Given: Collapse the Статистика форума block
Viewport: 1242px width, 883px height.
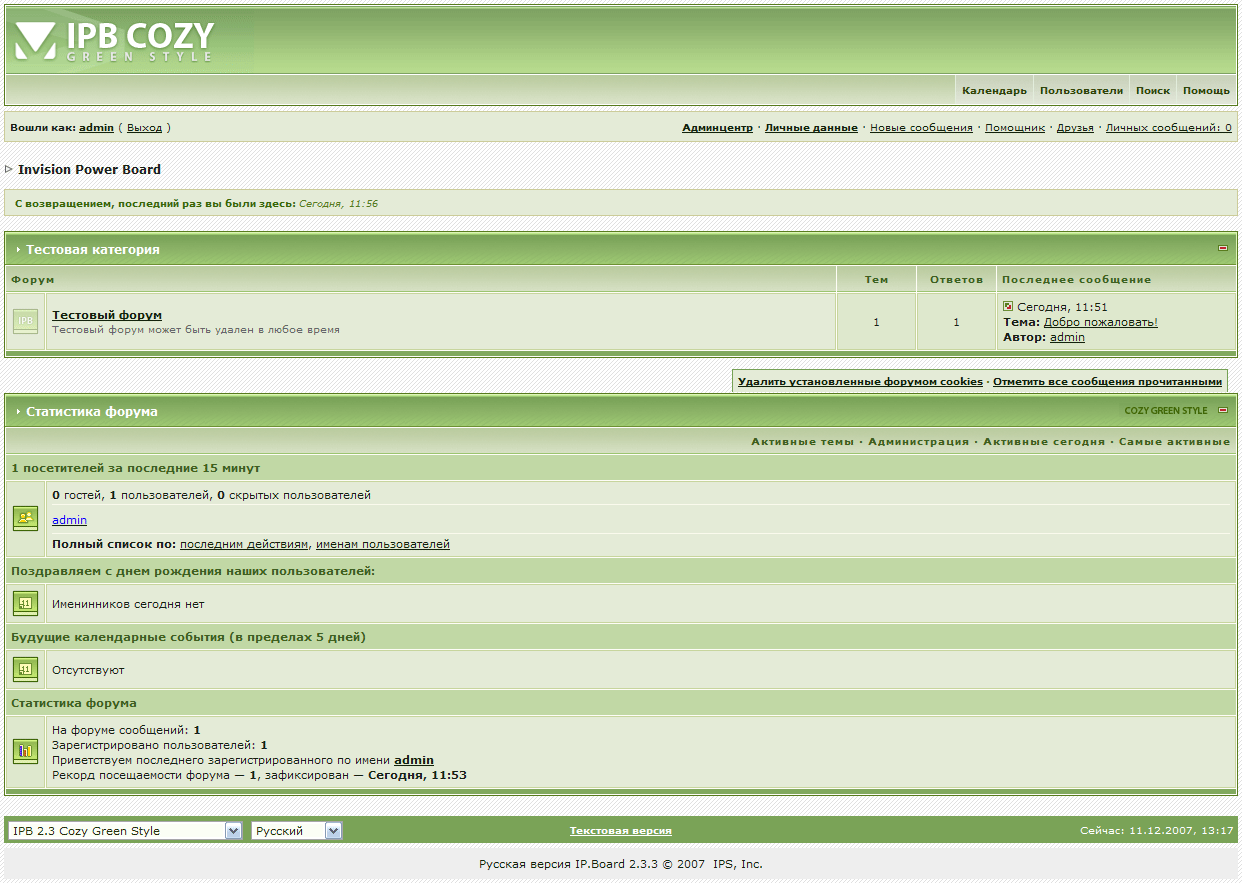Looking at the screenshot, I should click(x=1223, y=410).
